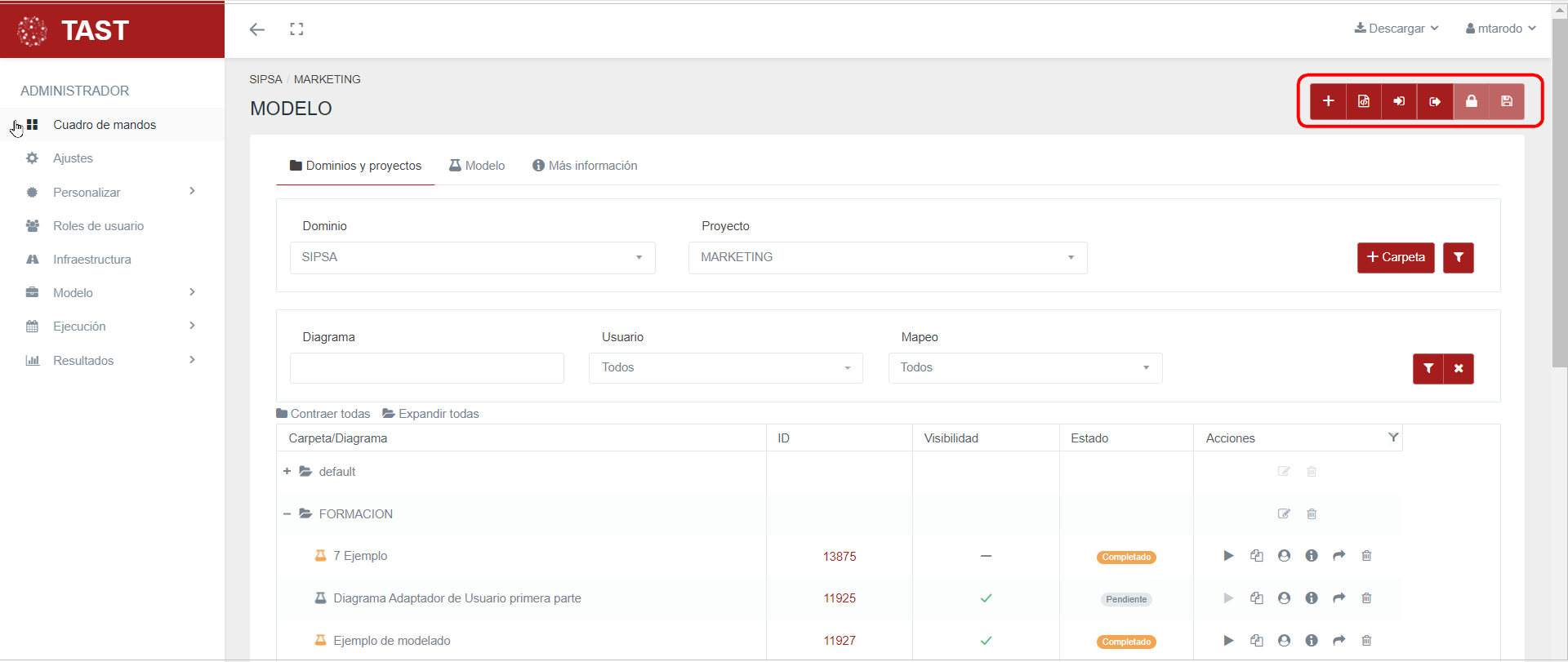Viewport: 1568px width, 662px height.
Task: Click the plus icon in the top toolbar
Action: tap(1328, 101)
